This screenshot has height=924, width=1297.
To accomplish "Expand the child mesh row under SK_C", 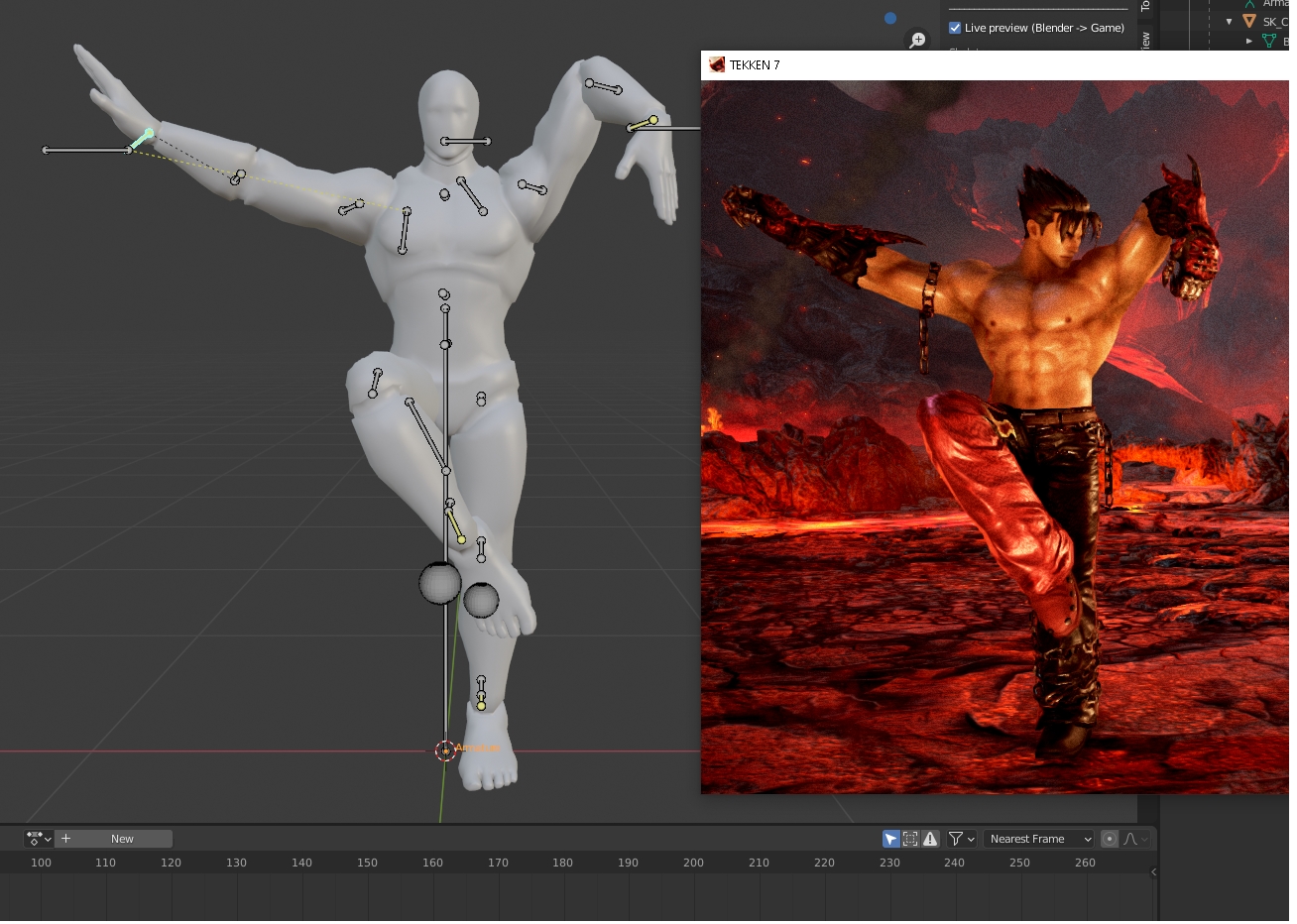I will tap(1249, 41).
